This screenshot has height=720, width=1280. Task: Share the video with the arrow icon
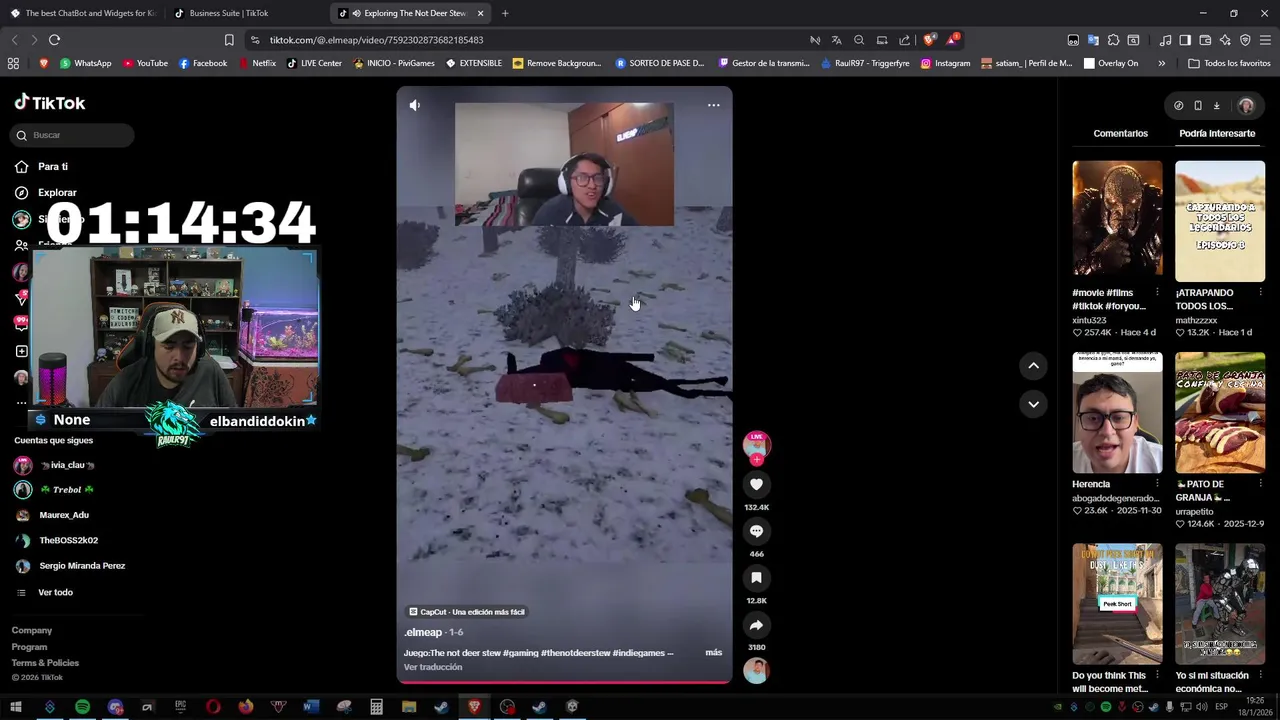[x=756, y=625]
